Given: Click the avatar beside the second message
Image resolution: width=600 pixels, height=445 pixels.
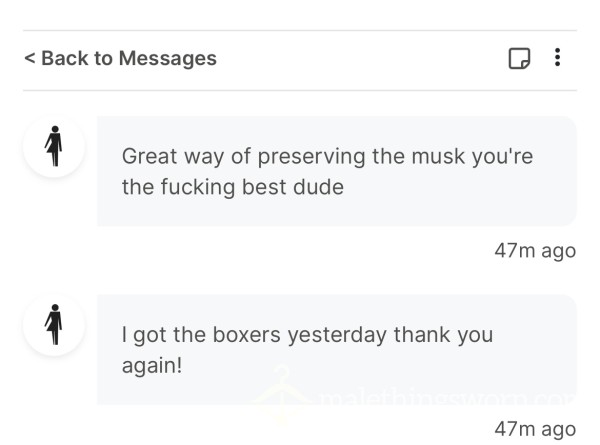Looking at the screenshot, I should (54, 325).
